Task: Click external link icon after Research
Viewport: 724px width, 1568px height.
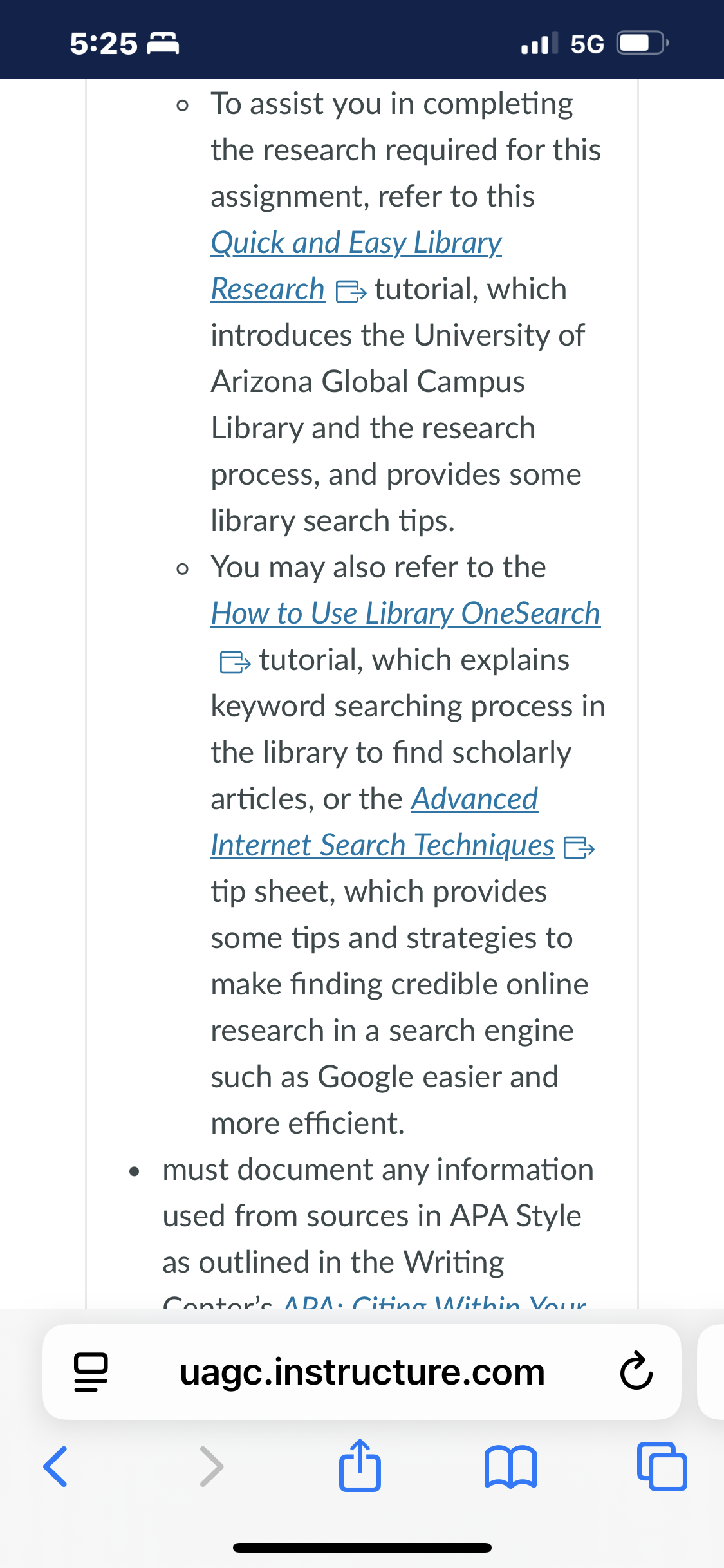Action: click(x=351, y=292)
